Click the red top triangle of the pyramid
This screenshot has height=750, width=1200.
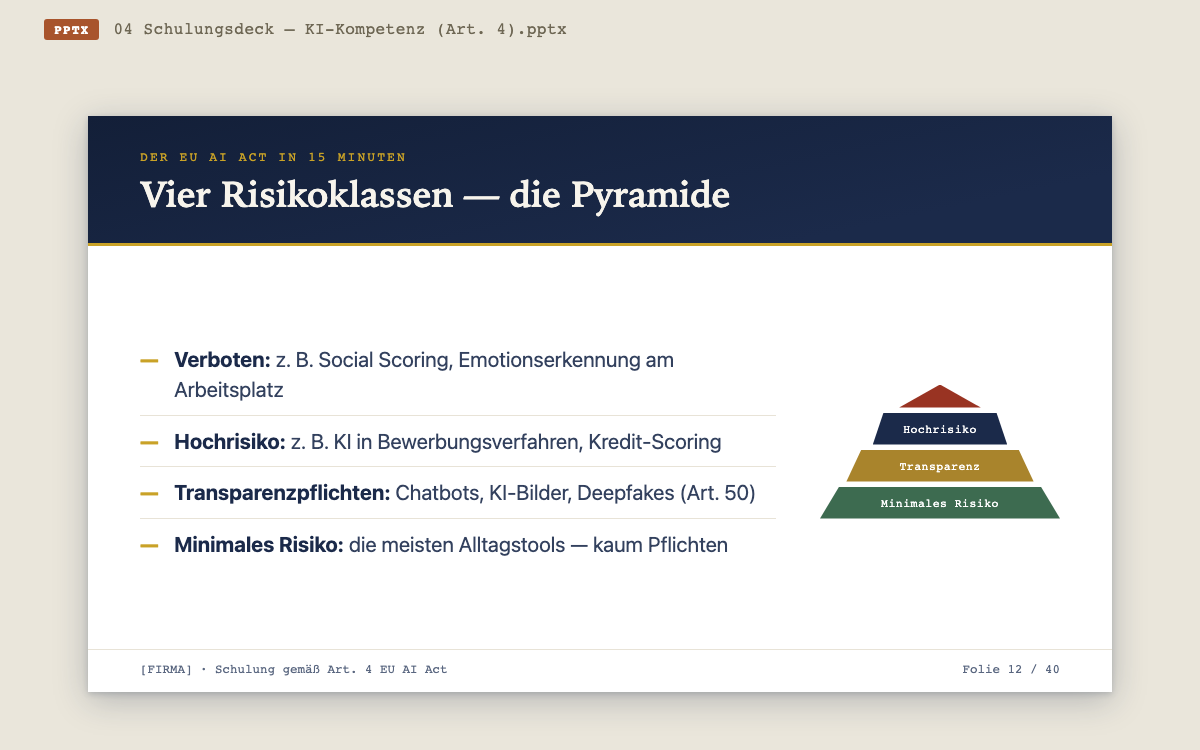pos(940,398)
